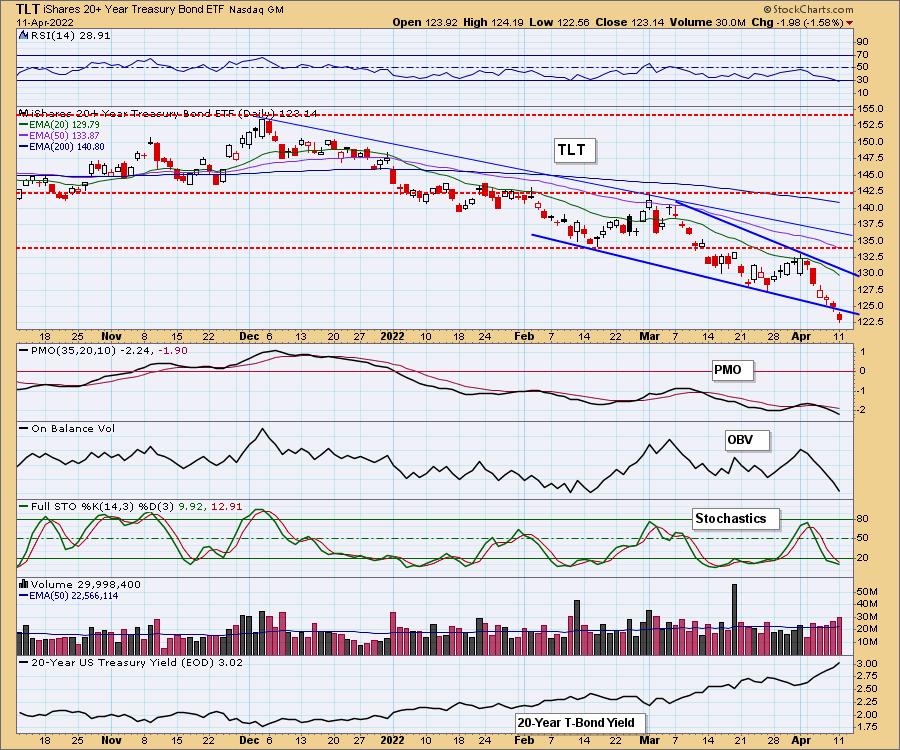Screen dimensions: 900x750
Task: Click the purple line marker of the EMA(50) price legend
Action: coord(23,135)
